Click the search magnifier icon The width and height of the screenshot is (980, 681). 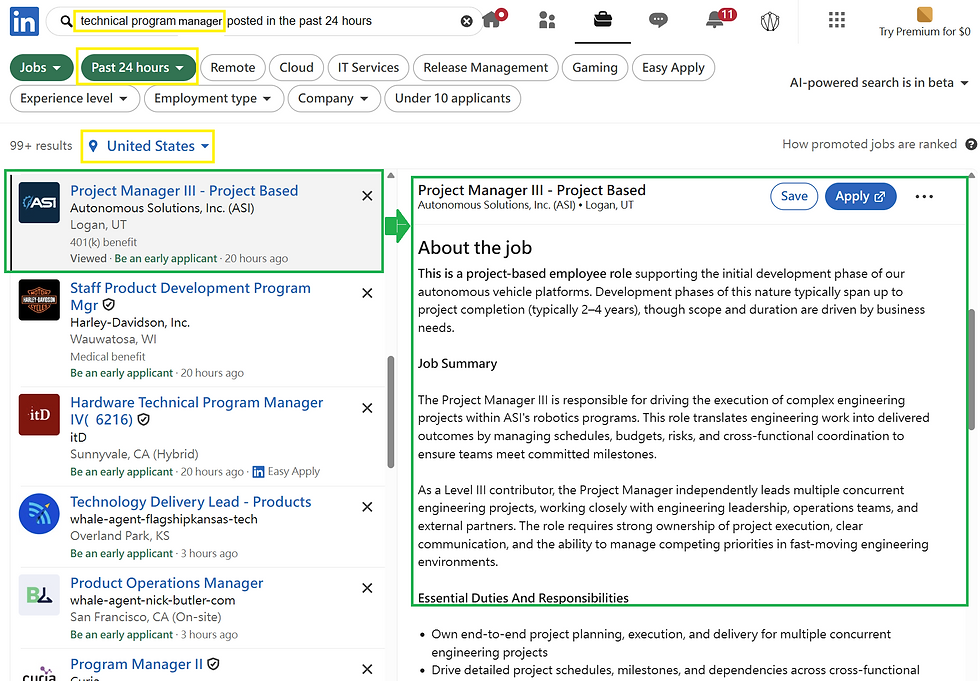point(66,21)
